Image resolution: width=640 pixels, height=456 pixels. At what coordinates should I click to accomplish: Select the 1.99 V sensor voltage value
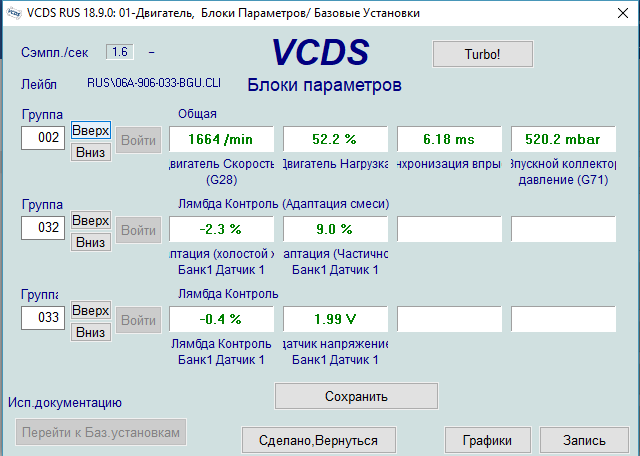tap(335, 319)
